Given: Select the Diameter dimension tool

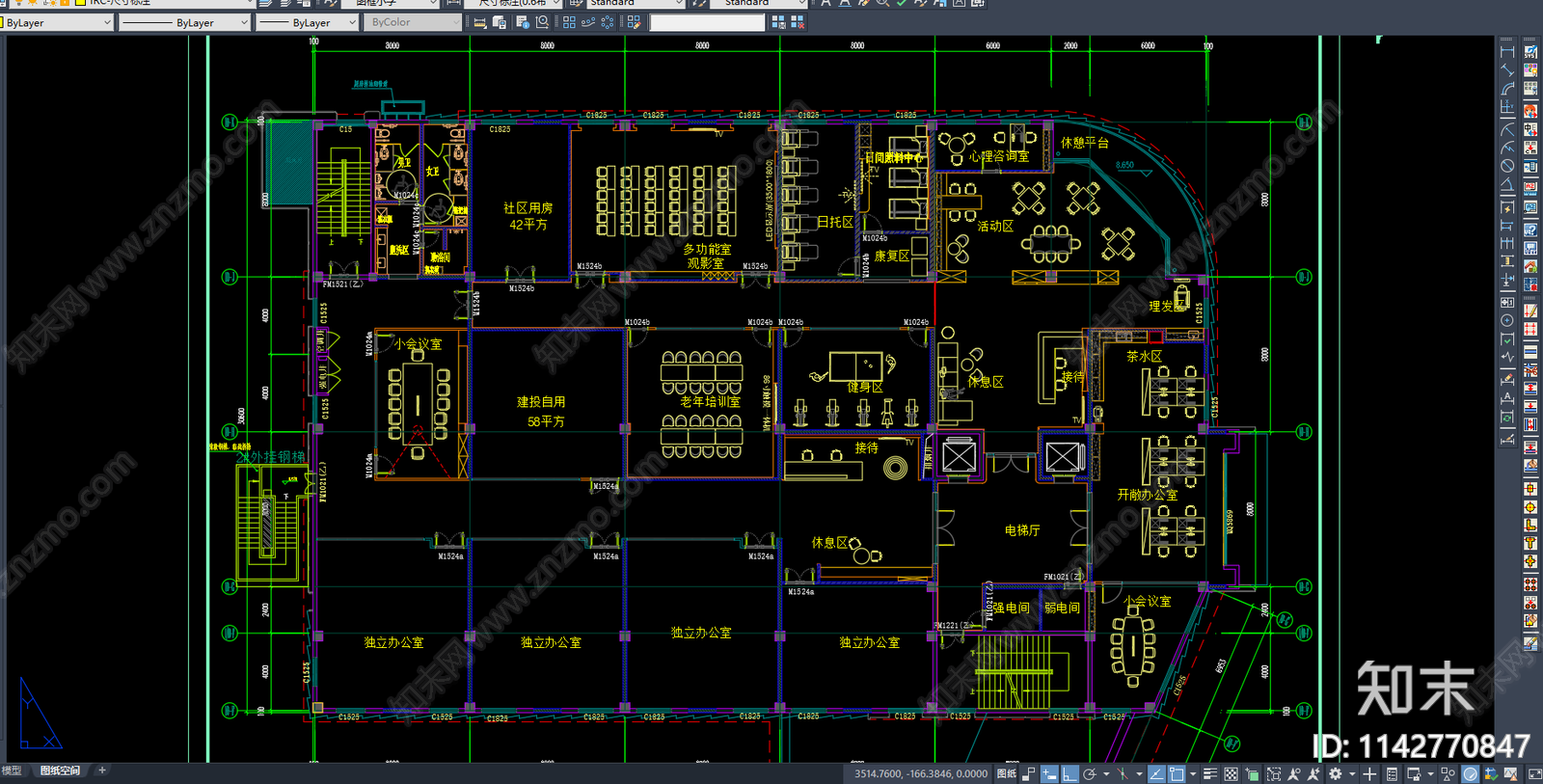Looking at the screenshot, I should (1507, 164).
